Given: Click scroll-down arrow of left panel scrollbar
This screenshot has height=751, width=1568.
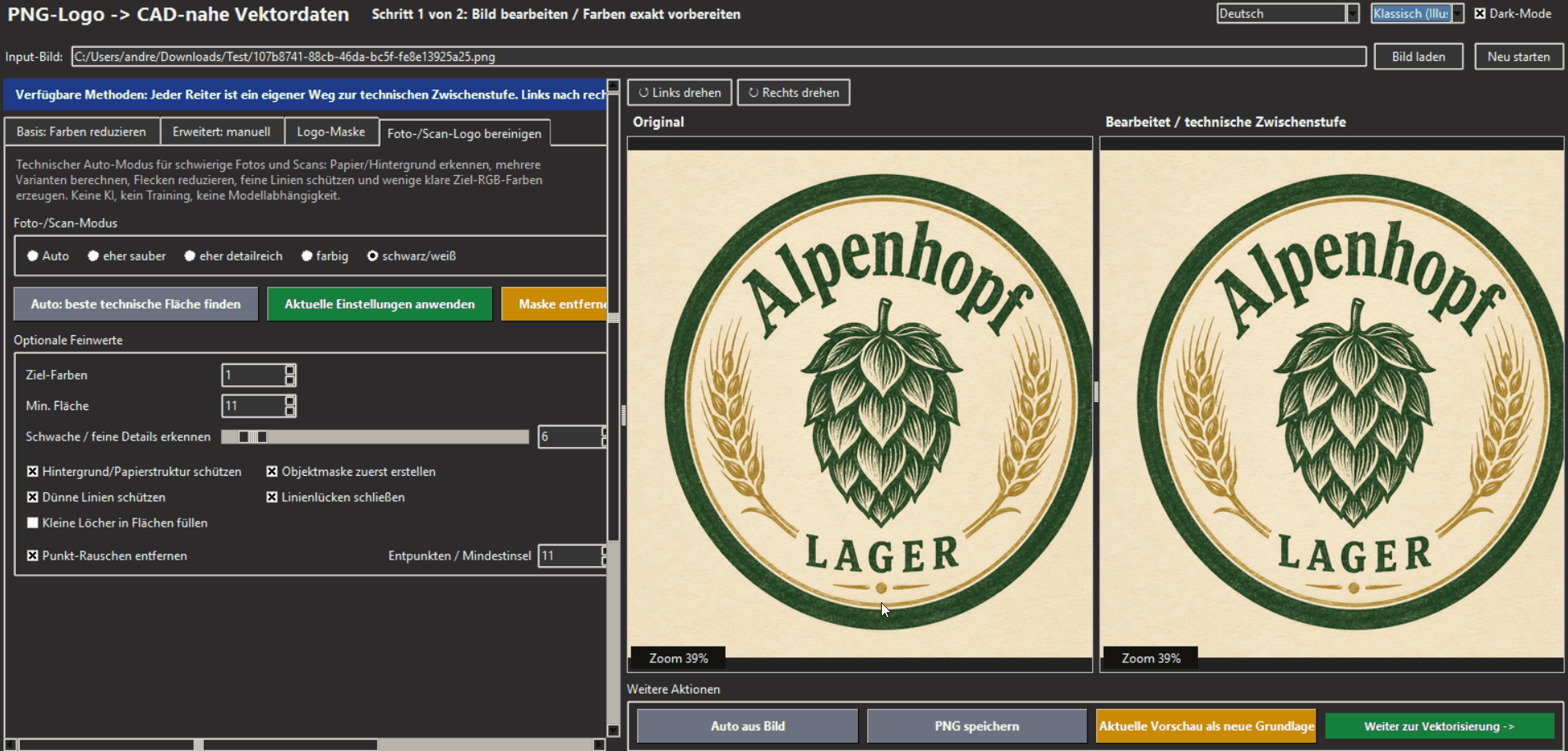Looking at the screenshot, I should pos(613,730).
